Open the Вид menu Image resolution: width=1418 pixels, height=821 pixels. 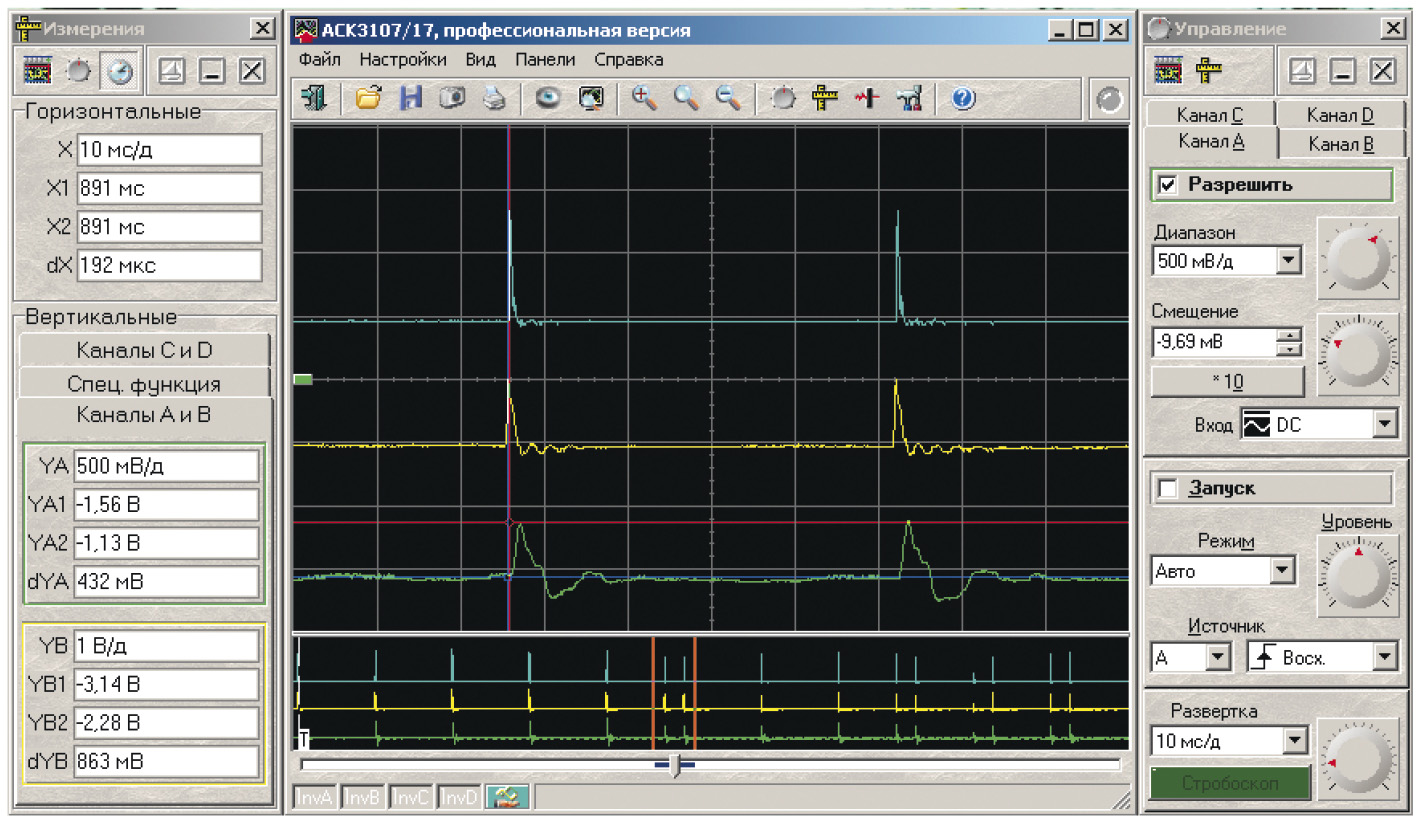(481, 59)
